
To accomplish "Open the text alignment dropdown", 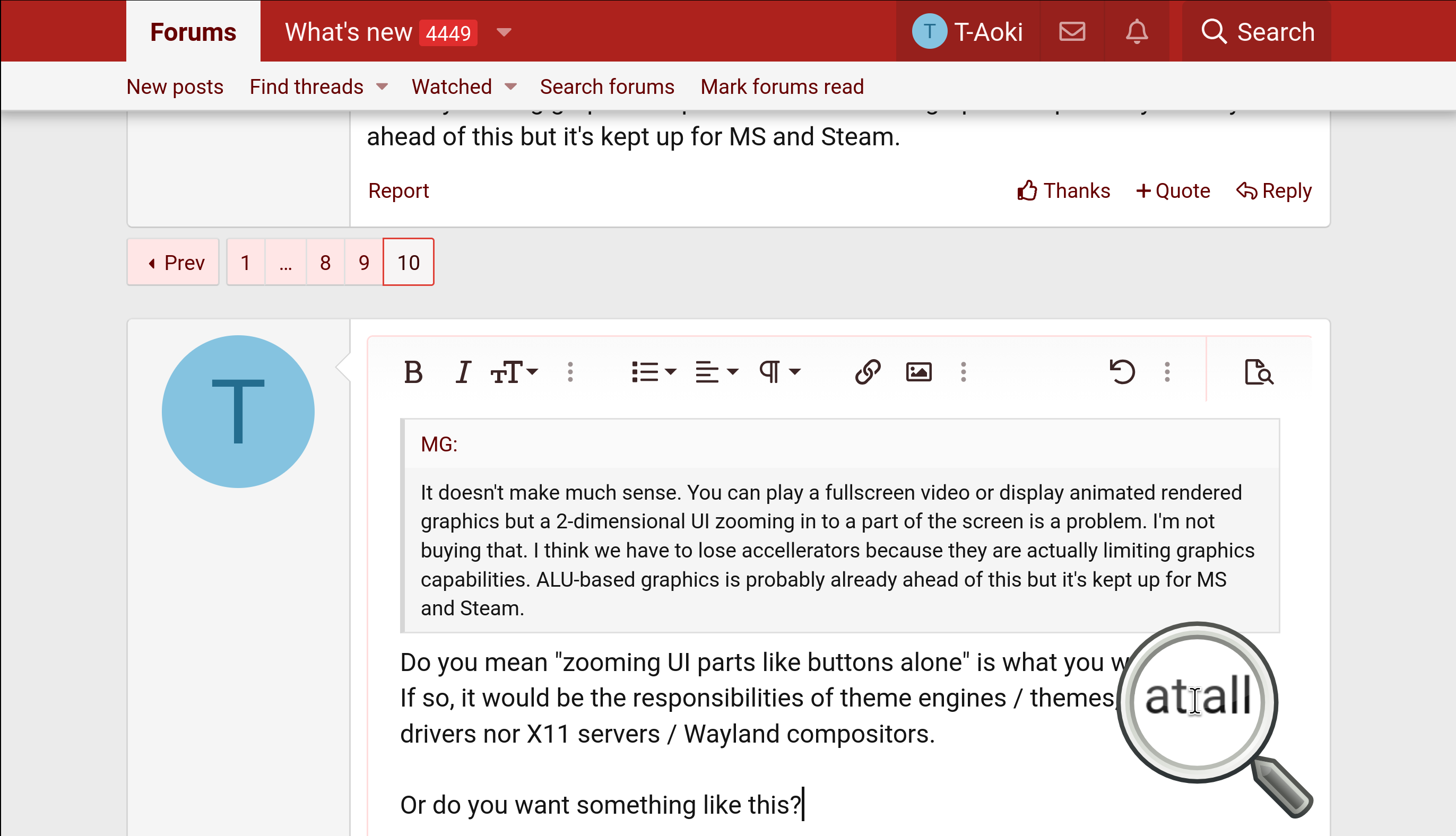I will [x=715, y=372].
